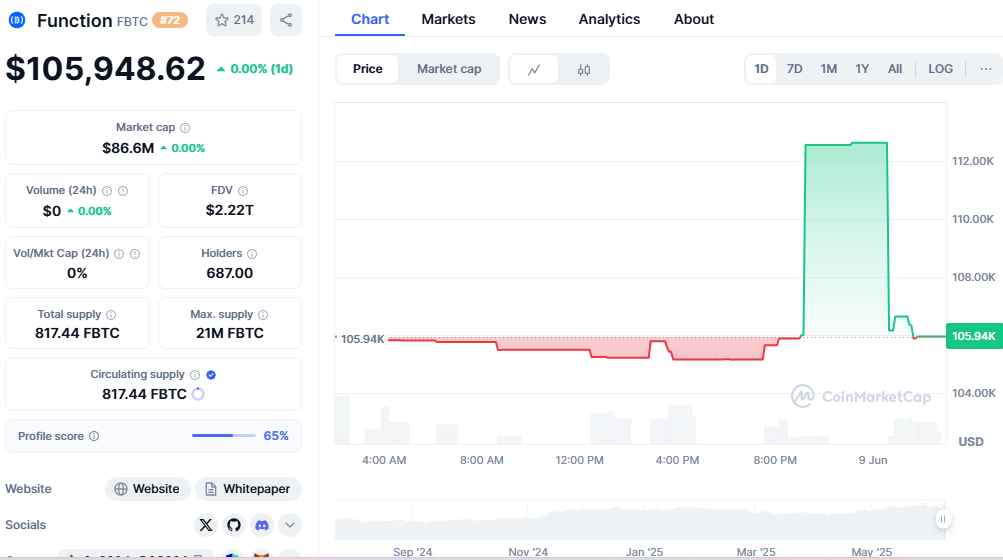Click the 65% profile score value
This screenshot has height=560, width=1003.
point(276,436)
